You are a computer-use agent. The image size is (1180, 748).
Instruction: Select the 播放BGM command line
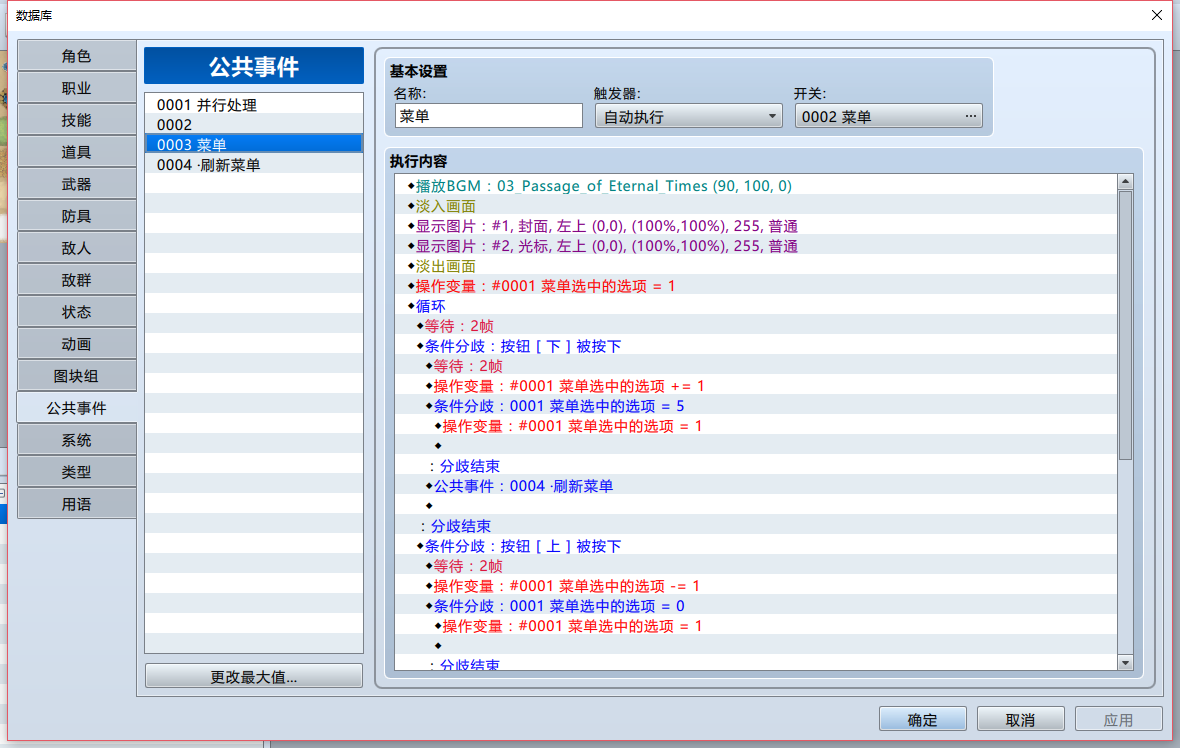pos(756,186)
